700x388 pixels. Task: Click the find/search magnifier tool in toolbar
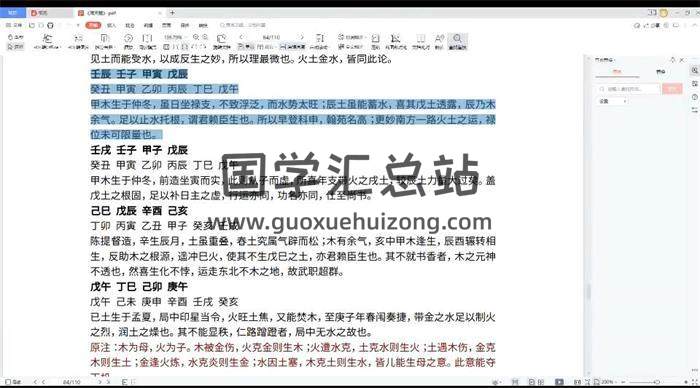[457, 41]
